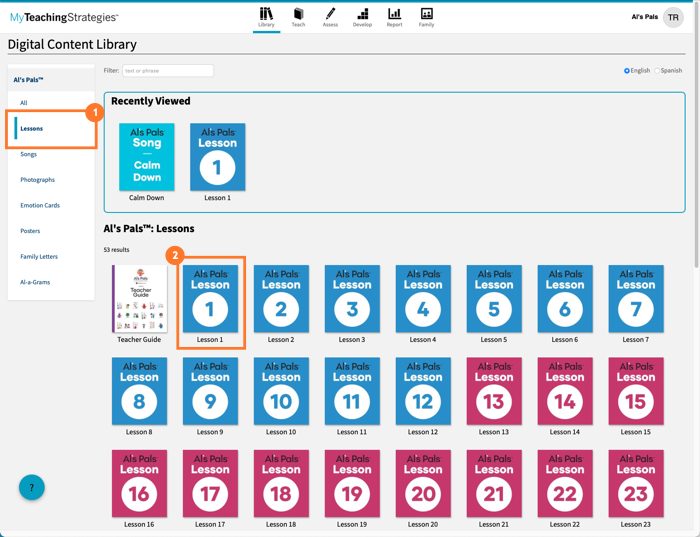
Task: Open the Family Letters category
Action: (x=39, y=257)
